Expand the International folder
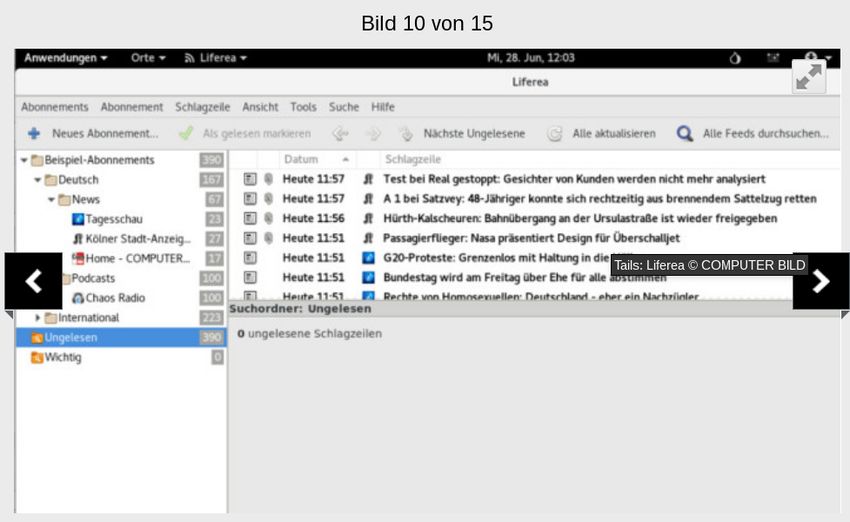Image resolution: width=850 pixels, height=522 pixels. point(37,318)
